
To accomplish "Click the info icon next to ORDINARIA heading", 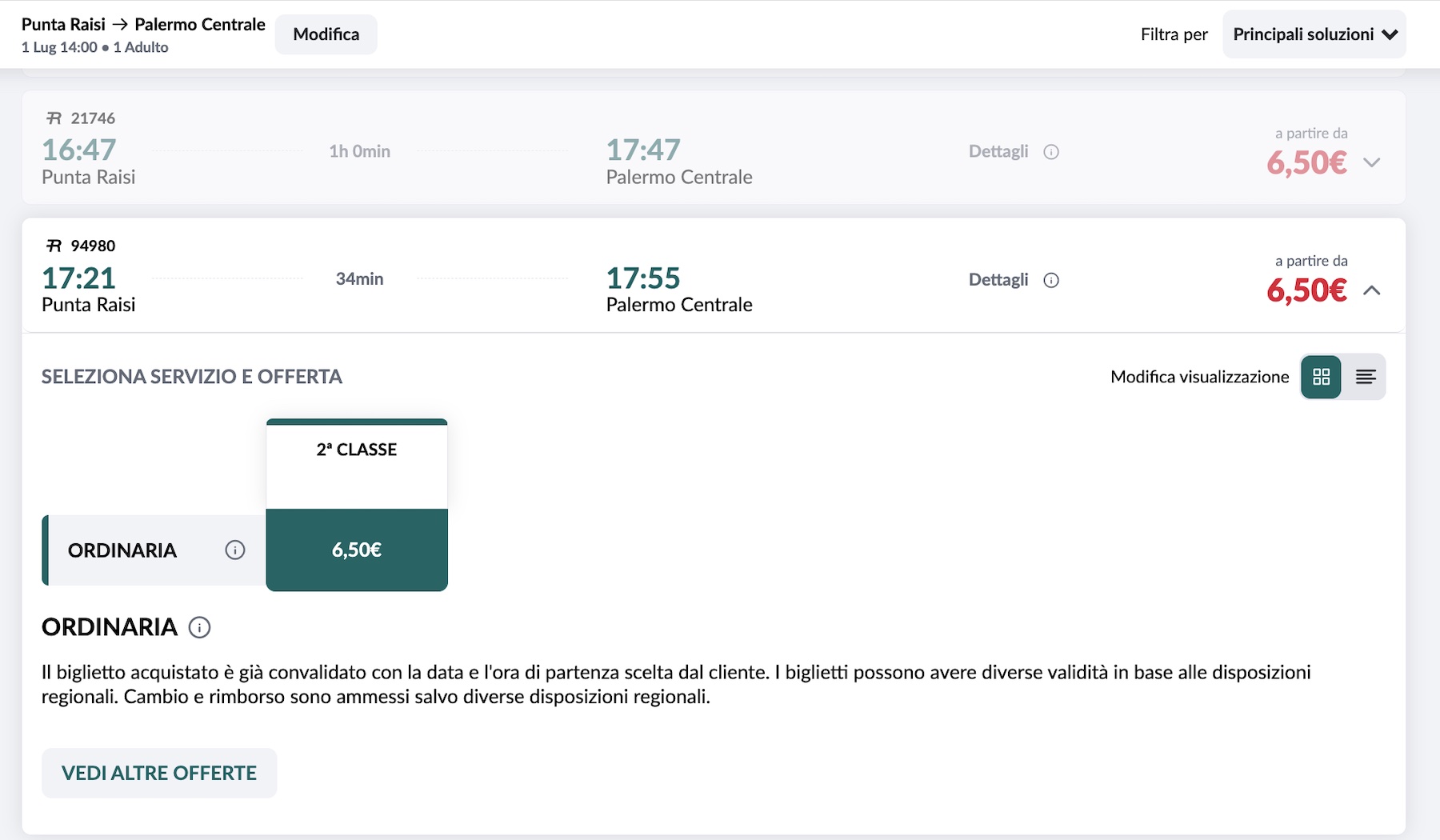I will click(199, 627).
